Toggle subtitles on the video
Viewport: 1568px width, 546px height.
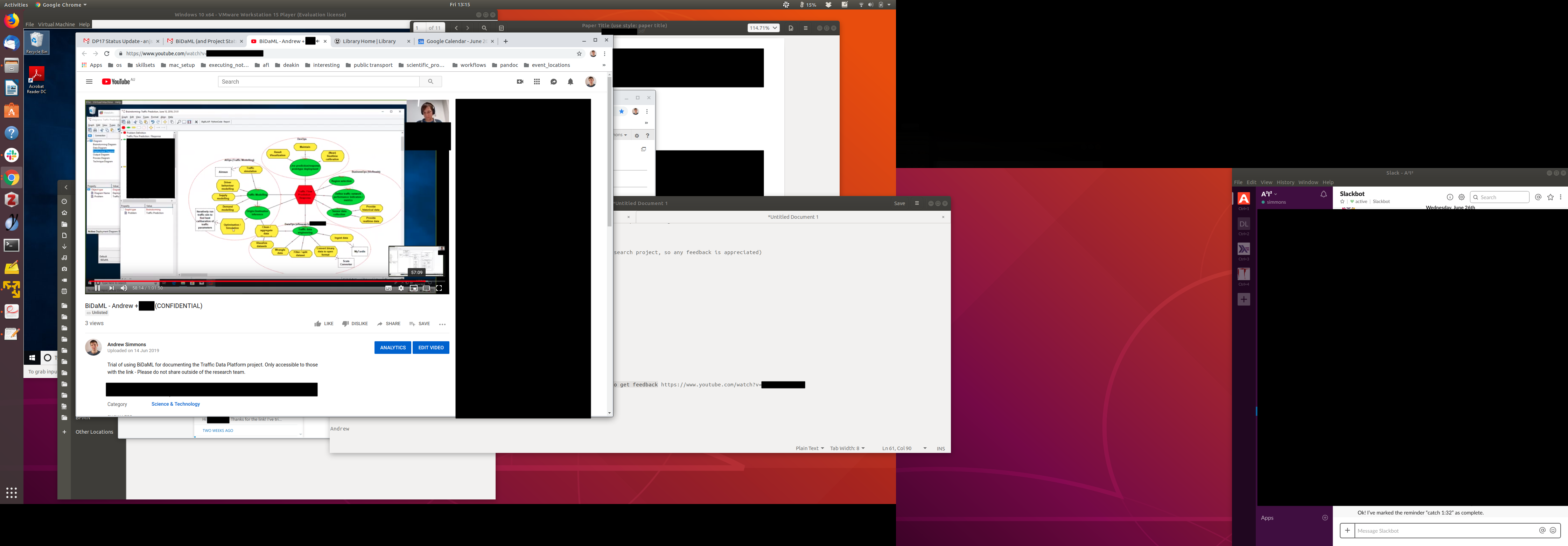[388, 288]
